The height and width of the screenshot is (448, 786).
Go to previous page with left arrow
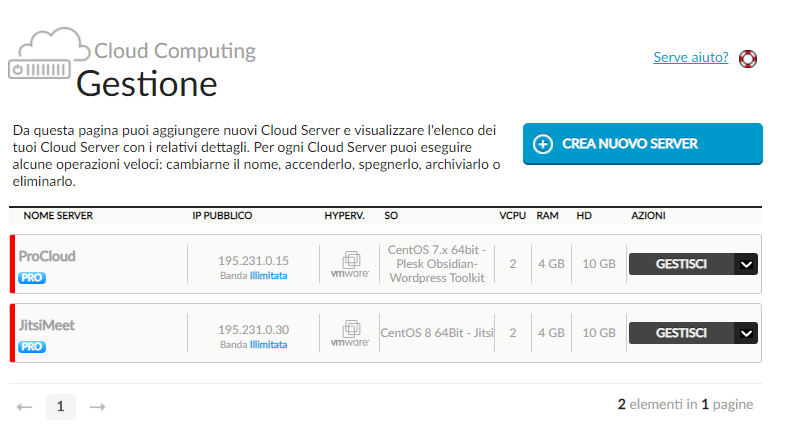[x=25, y=407]
